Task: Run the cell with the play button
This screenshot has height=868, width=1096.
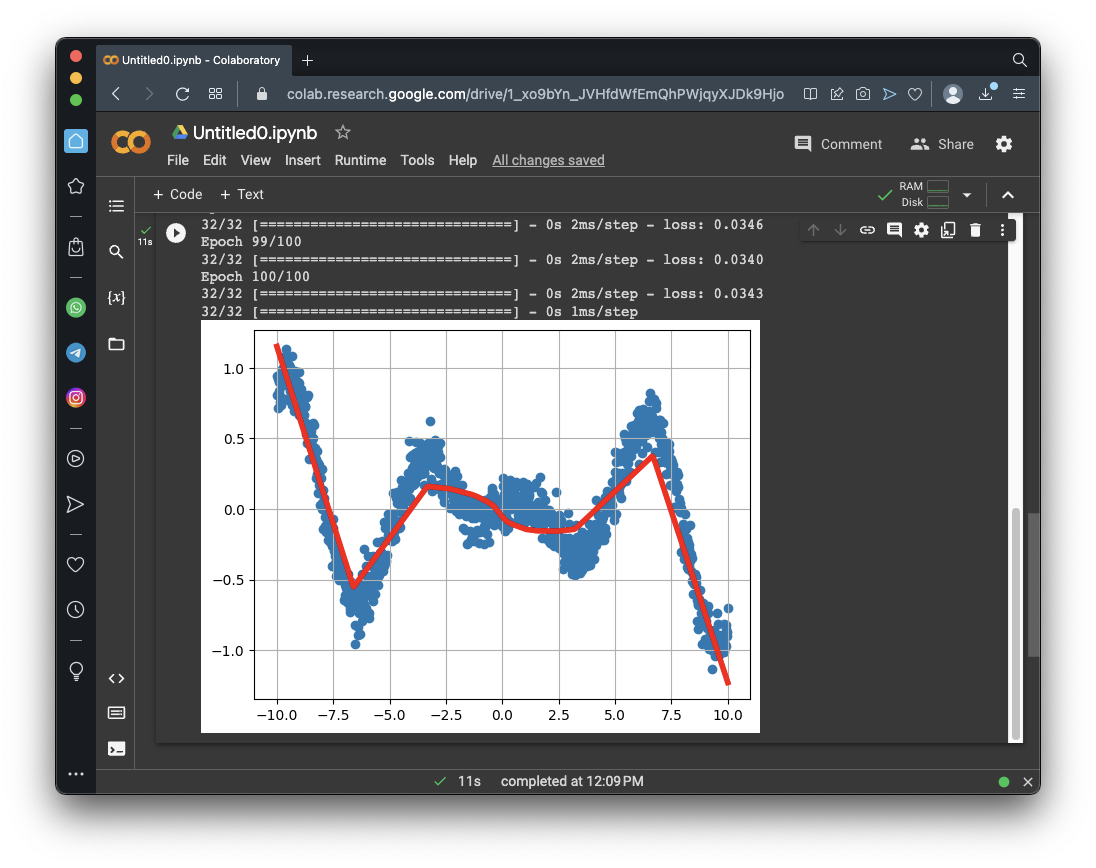Action: point(176,233)
